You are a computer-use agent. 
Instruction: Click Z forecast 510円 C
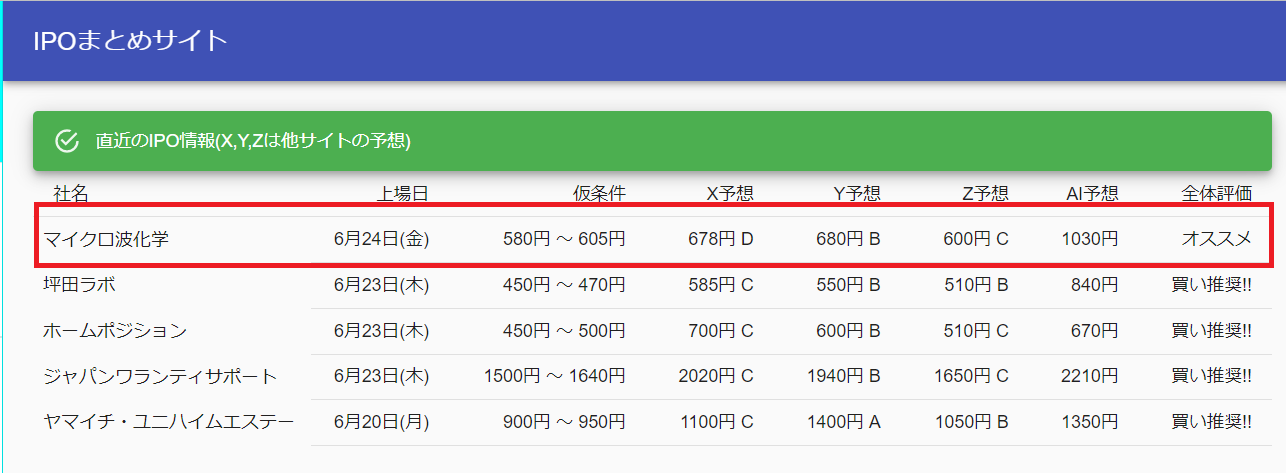(x=976, y=331)
